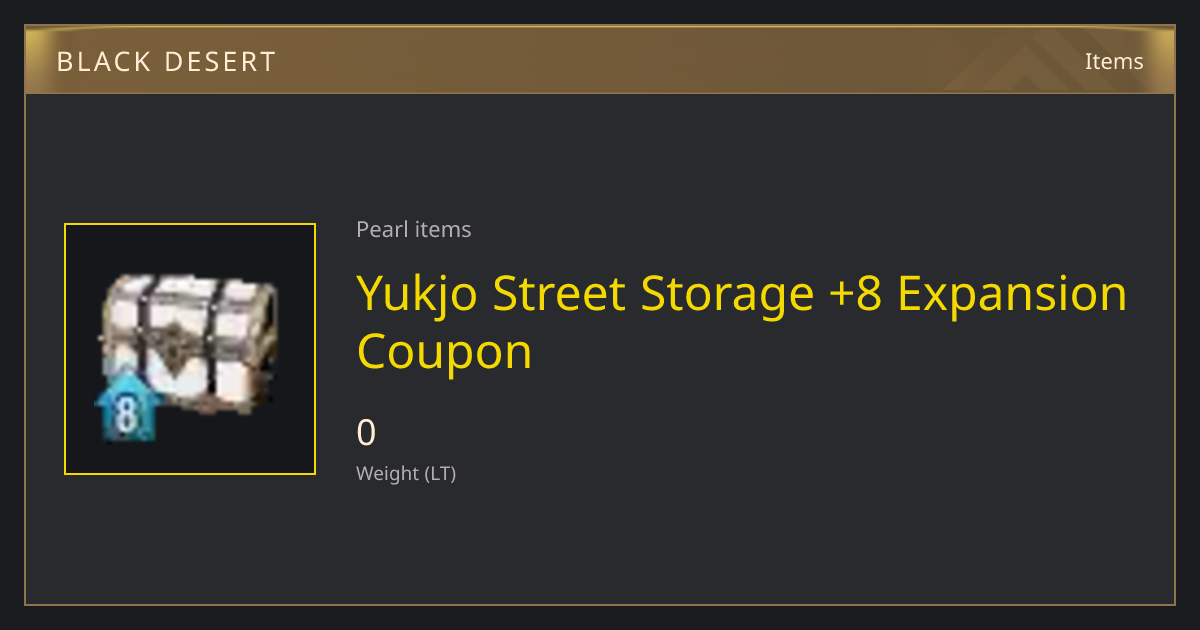Click the blue +8 arrow badge
The image size is (1200, 630).
(x=127, y=407)
